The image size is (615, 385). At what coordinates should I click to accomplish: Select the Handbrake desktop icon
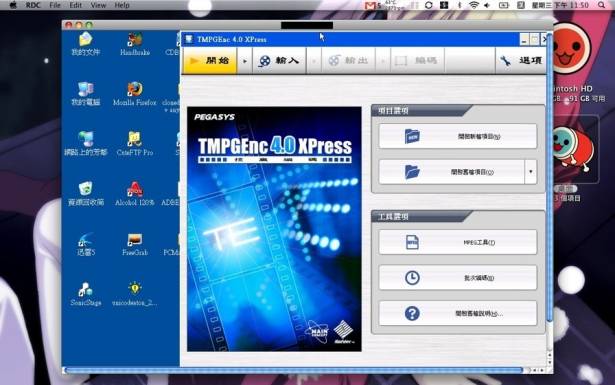point(135,44)
